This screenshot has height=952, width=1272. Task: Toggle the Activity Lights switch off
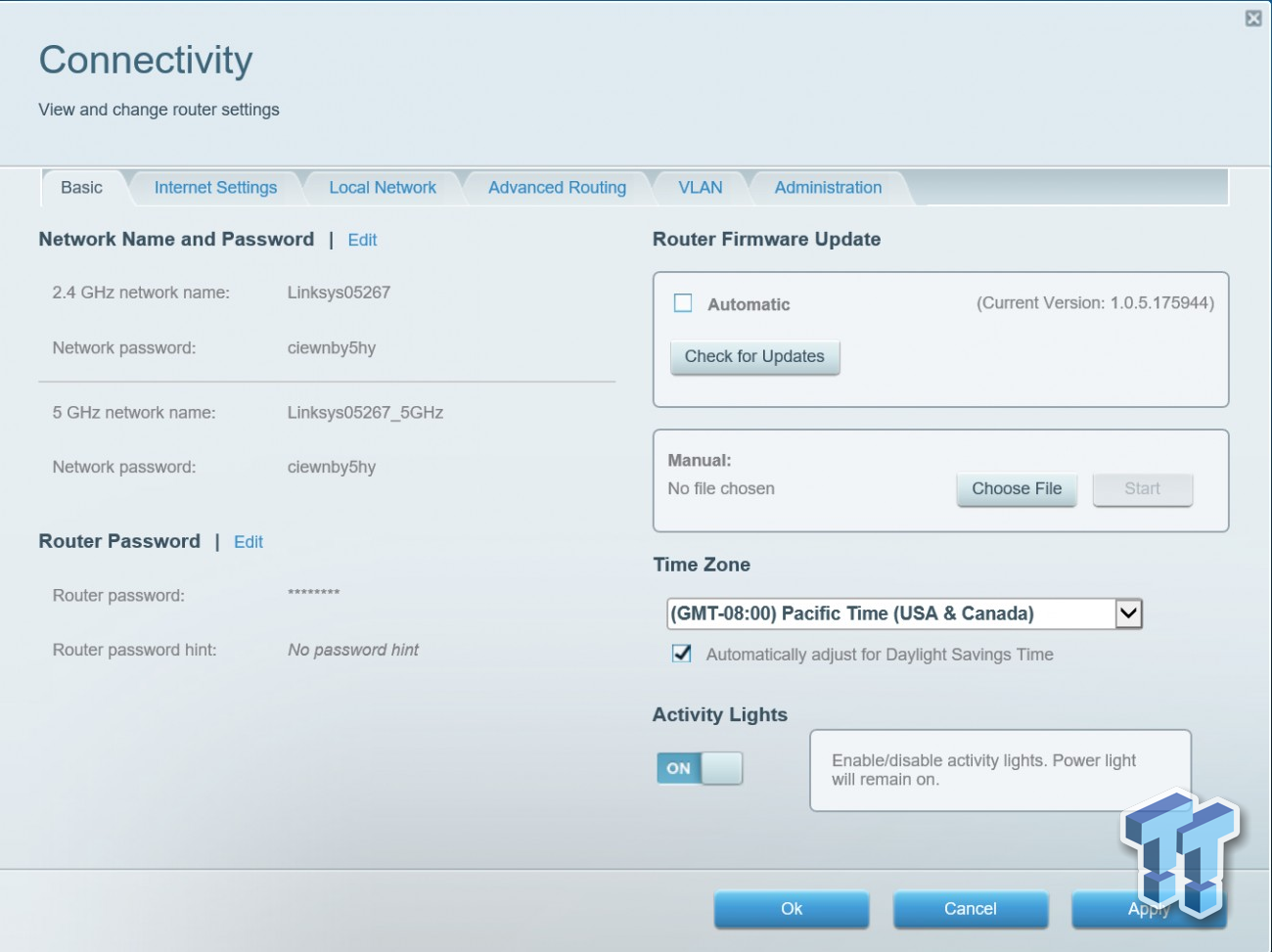click(x=700, y=768)
